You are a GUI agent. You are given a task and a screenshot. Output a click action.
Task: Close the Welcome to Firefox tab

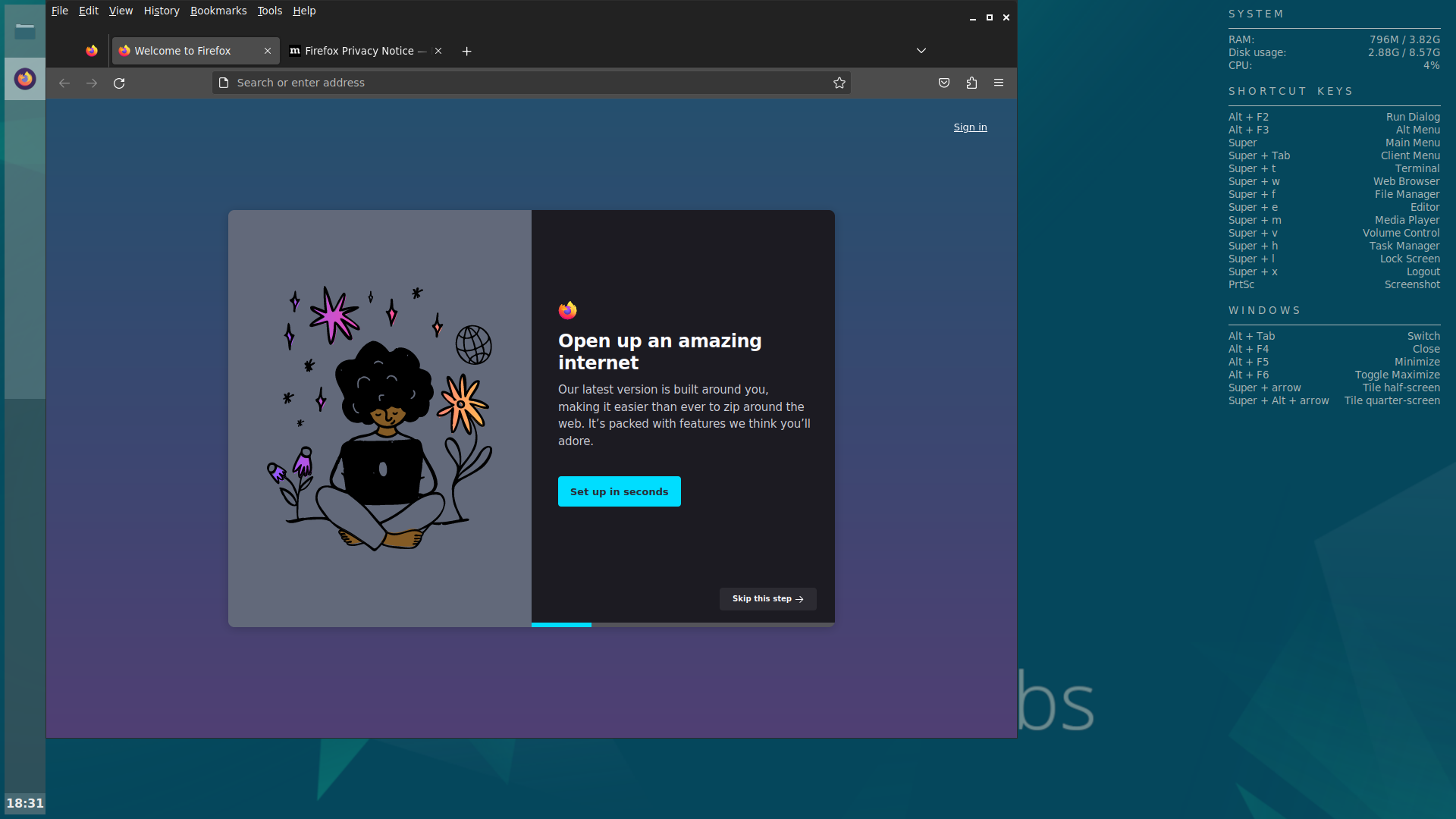(268, 51)
